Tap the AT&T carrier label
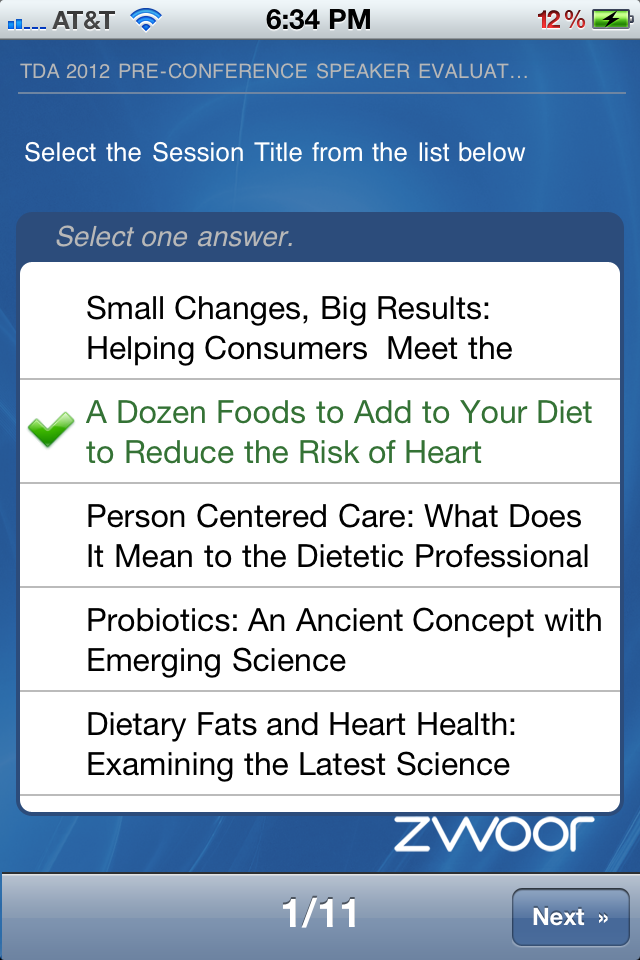 point(86,19)
